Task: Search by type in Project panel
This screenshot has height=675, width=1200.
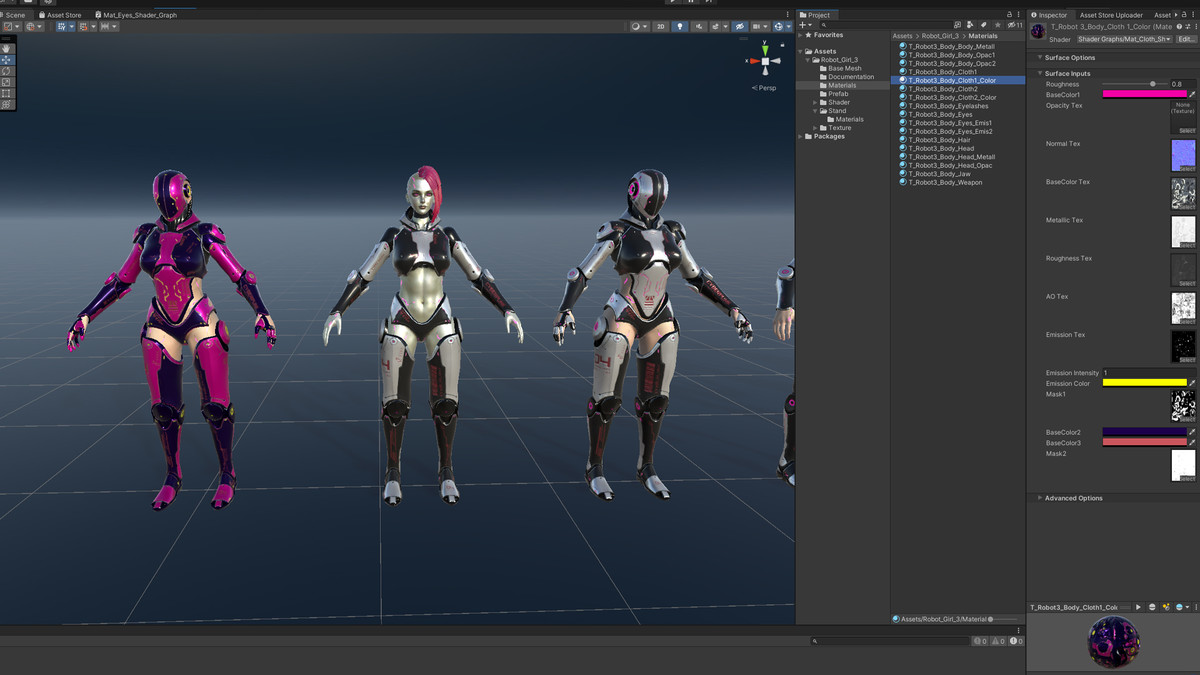Action: pos(970,25)
